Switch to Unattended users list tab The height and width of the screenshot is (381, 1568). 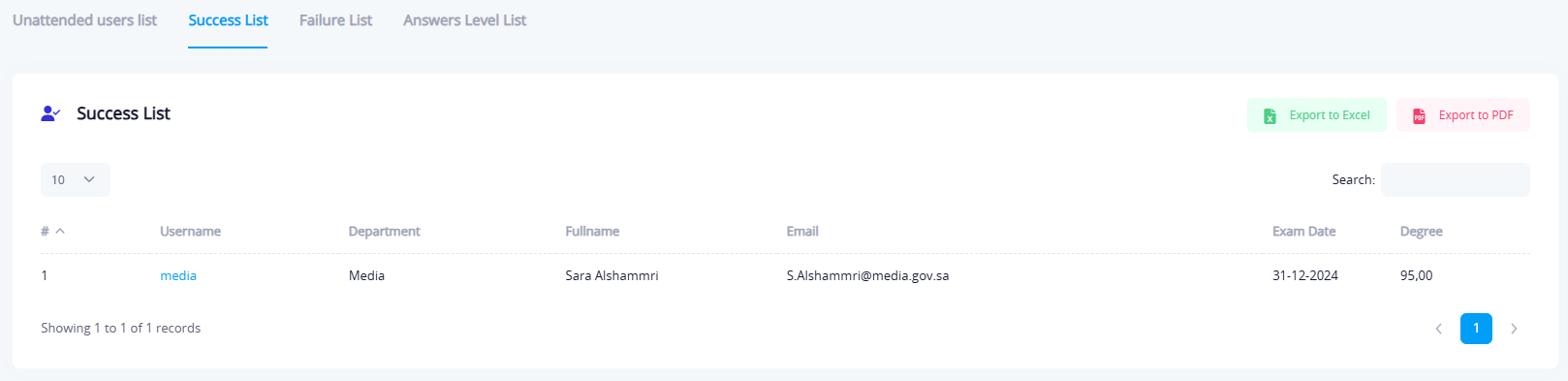click(84, 20)
